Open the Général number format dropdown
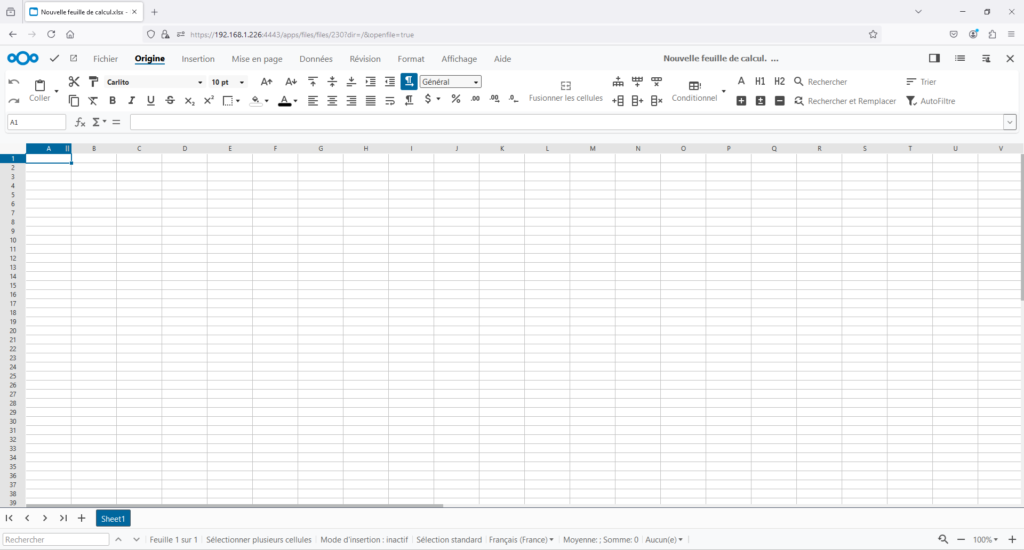Viewport: 1024px width, 550px height. pyautogui.click(x=476, y=82)
